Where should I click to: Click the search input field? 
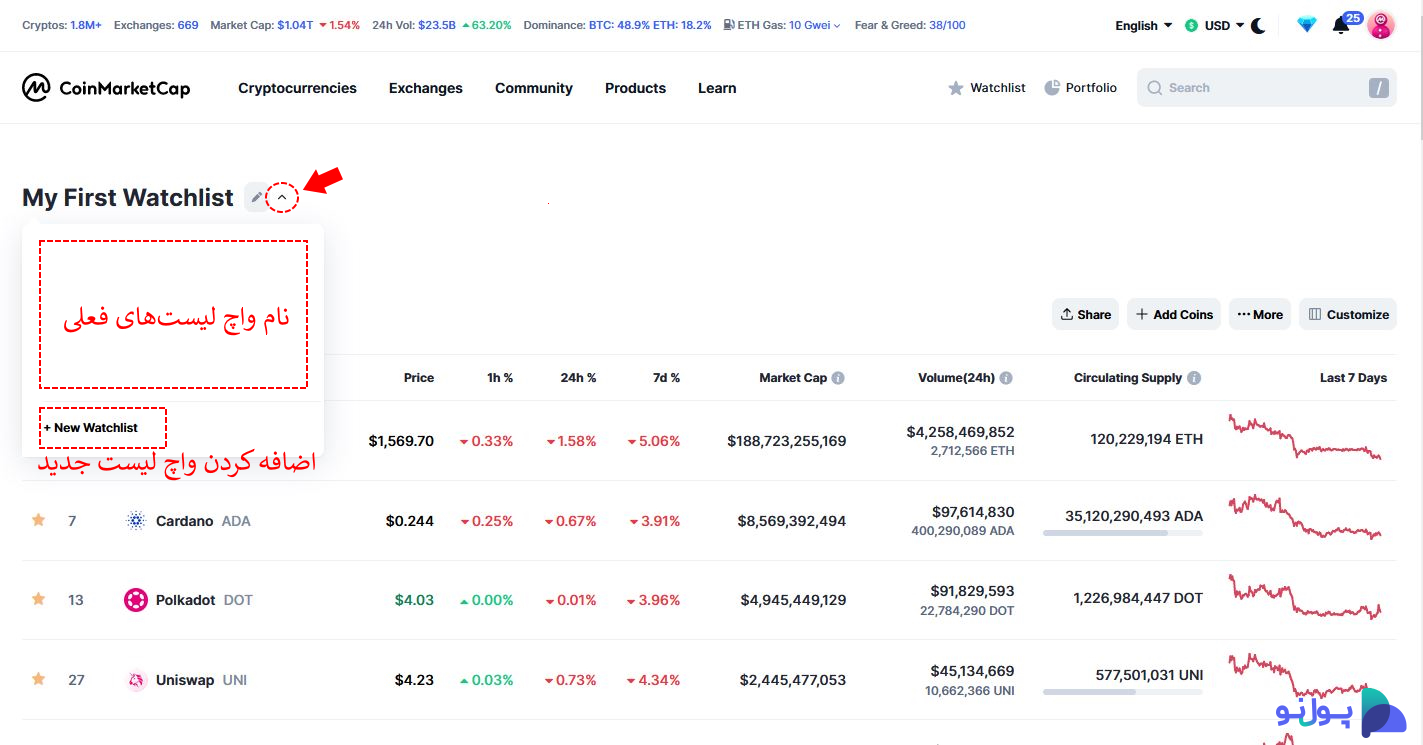click(x=1267, y=88)
